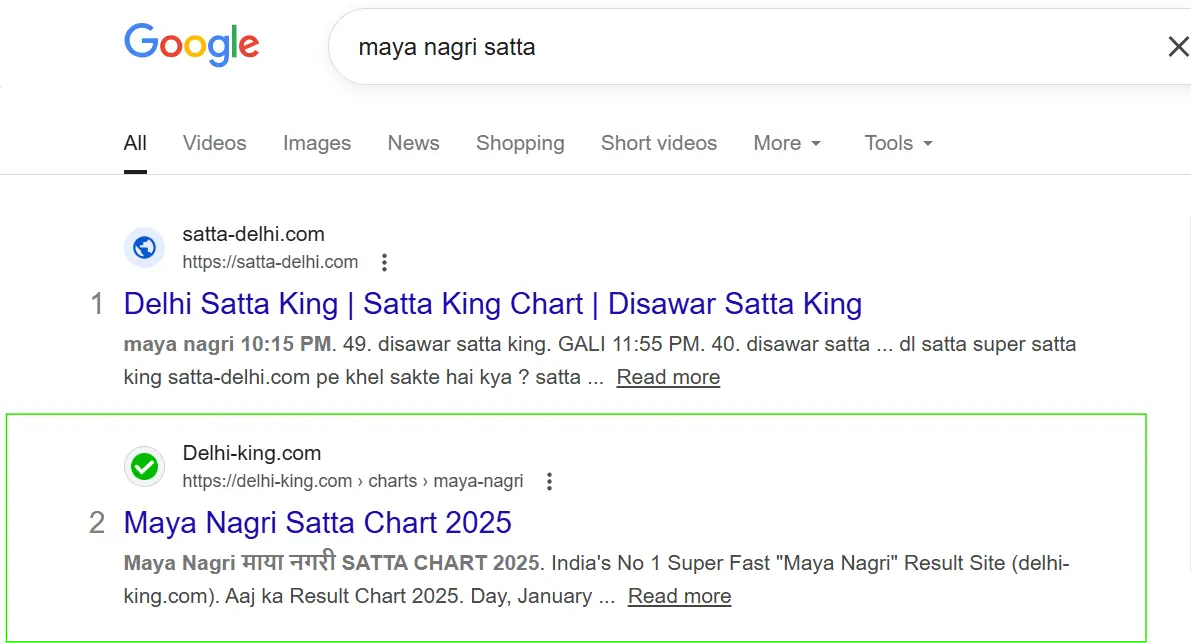Show Short videos results
Screen dimensions: 1191x643
tap(658, 143)
